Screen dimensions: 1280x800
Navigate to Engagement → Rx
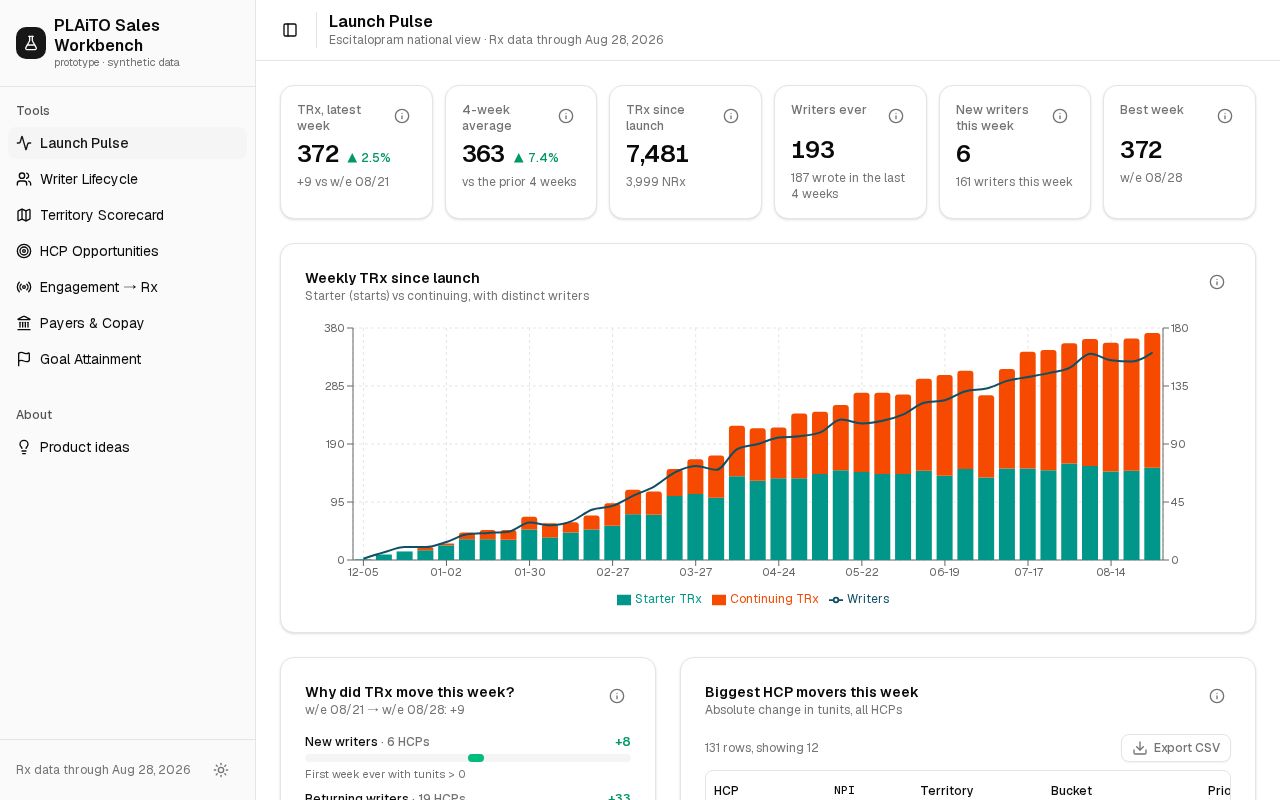click(x=127, y=287)
